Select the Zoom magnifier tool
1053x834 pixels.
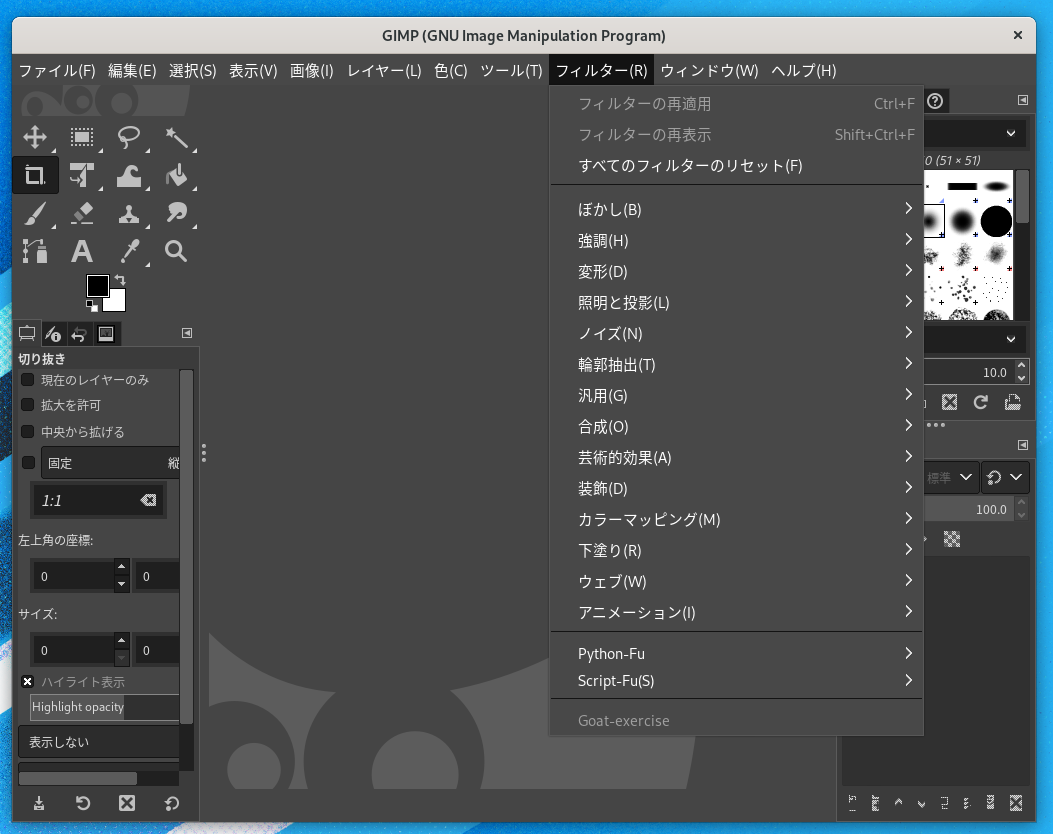(x=176, y=251)
